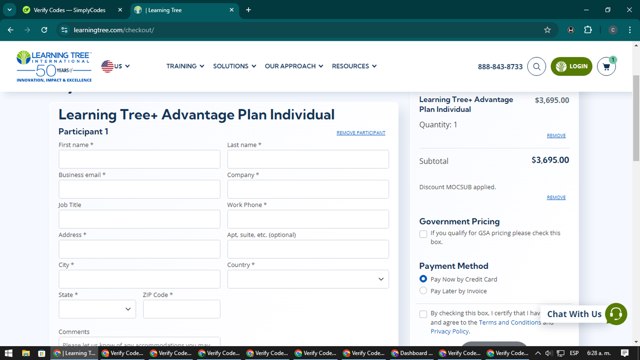Click the extension icon next to the bookmark star

point(571,30)
